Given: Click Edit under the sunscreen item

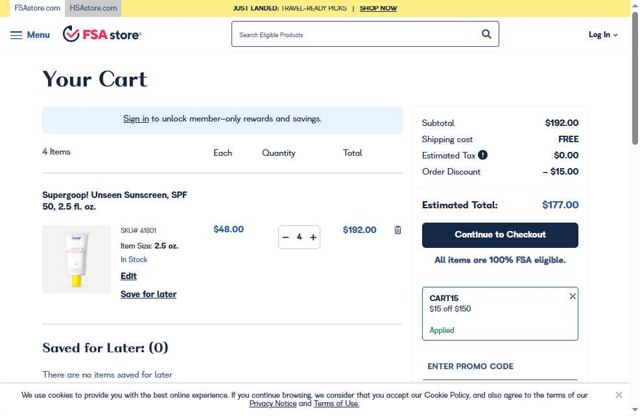Looking at the screenshot, I should 129,276.
